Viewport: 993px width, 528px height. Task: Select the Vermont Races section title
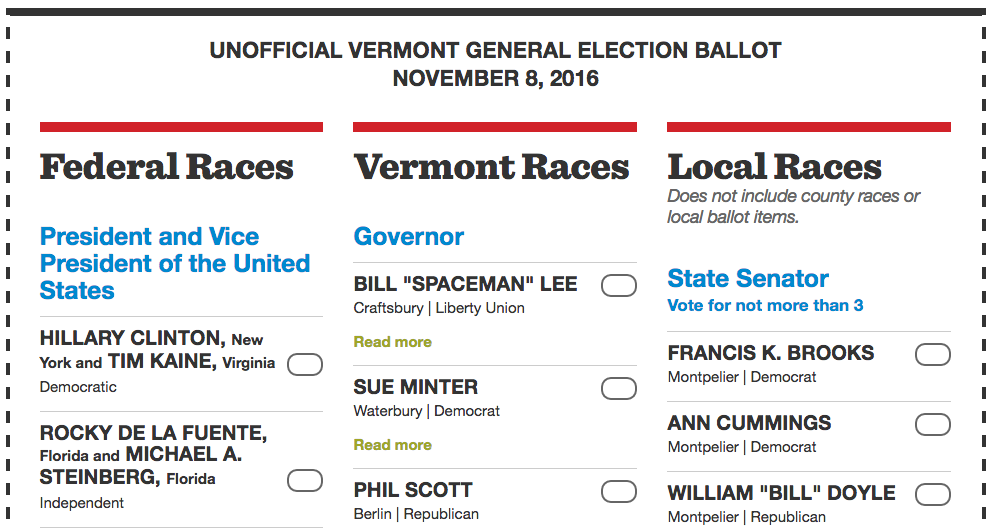491,167
